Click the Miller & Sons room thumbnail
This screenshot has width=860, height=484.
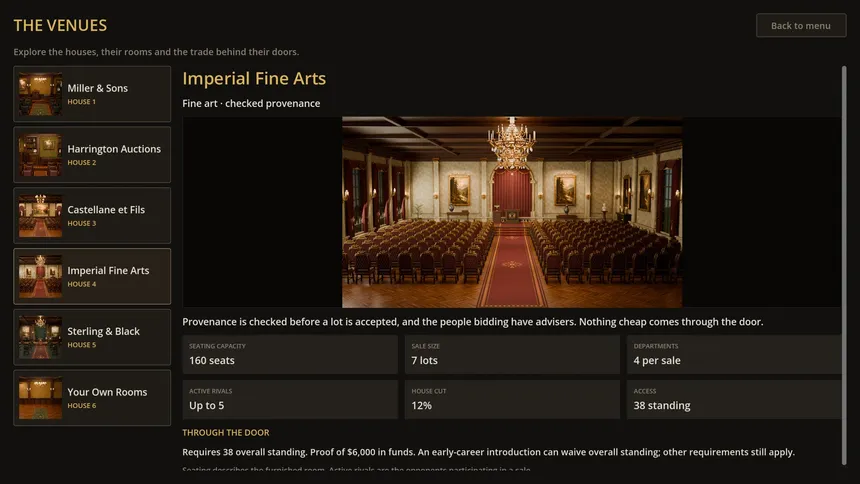pos(40,94)
